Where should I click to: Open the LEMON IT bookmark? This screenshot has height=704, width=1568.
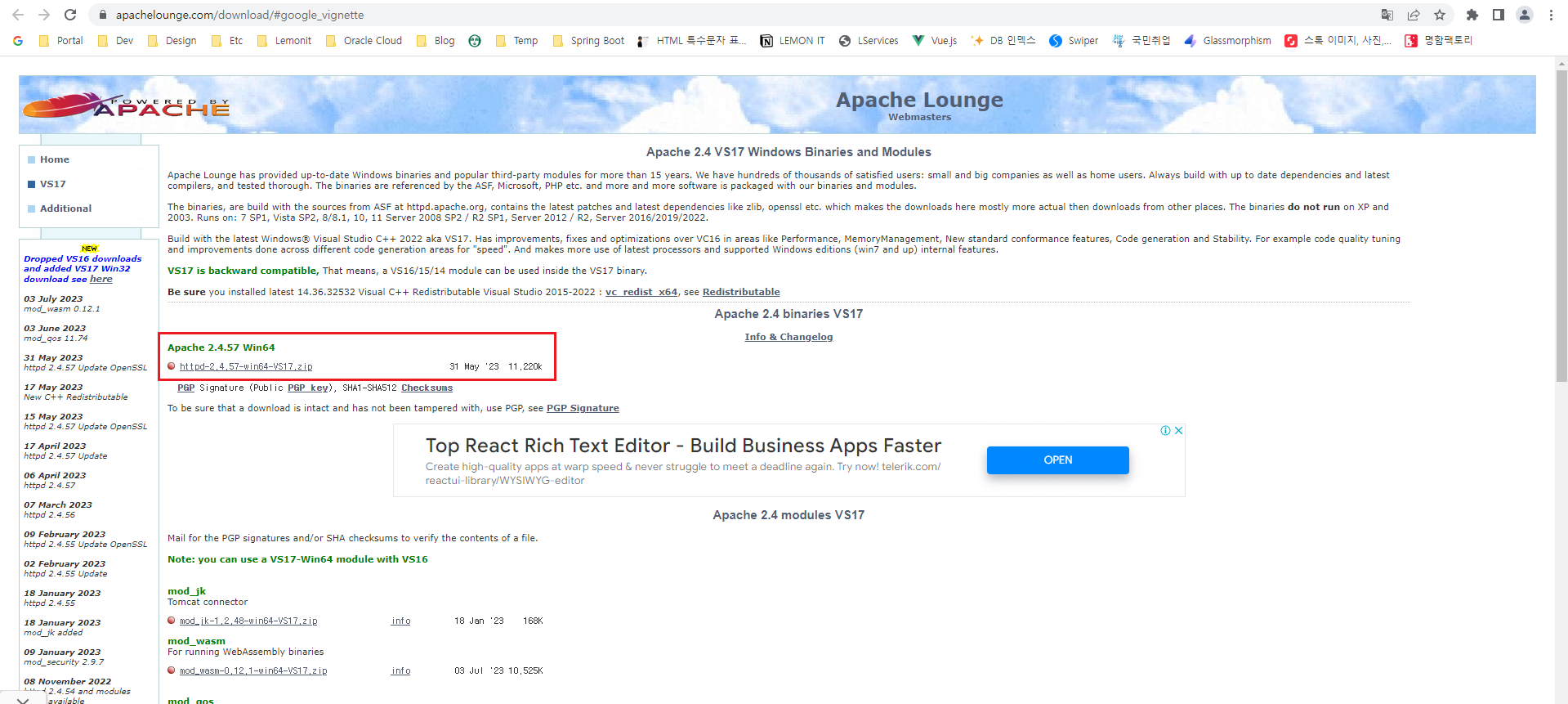(x=793, y=41)
